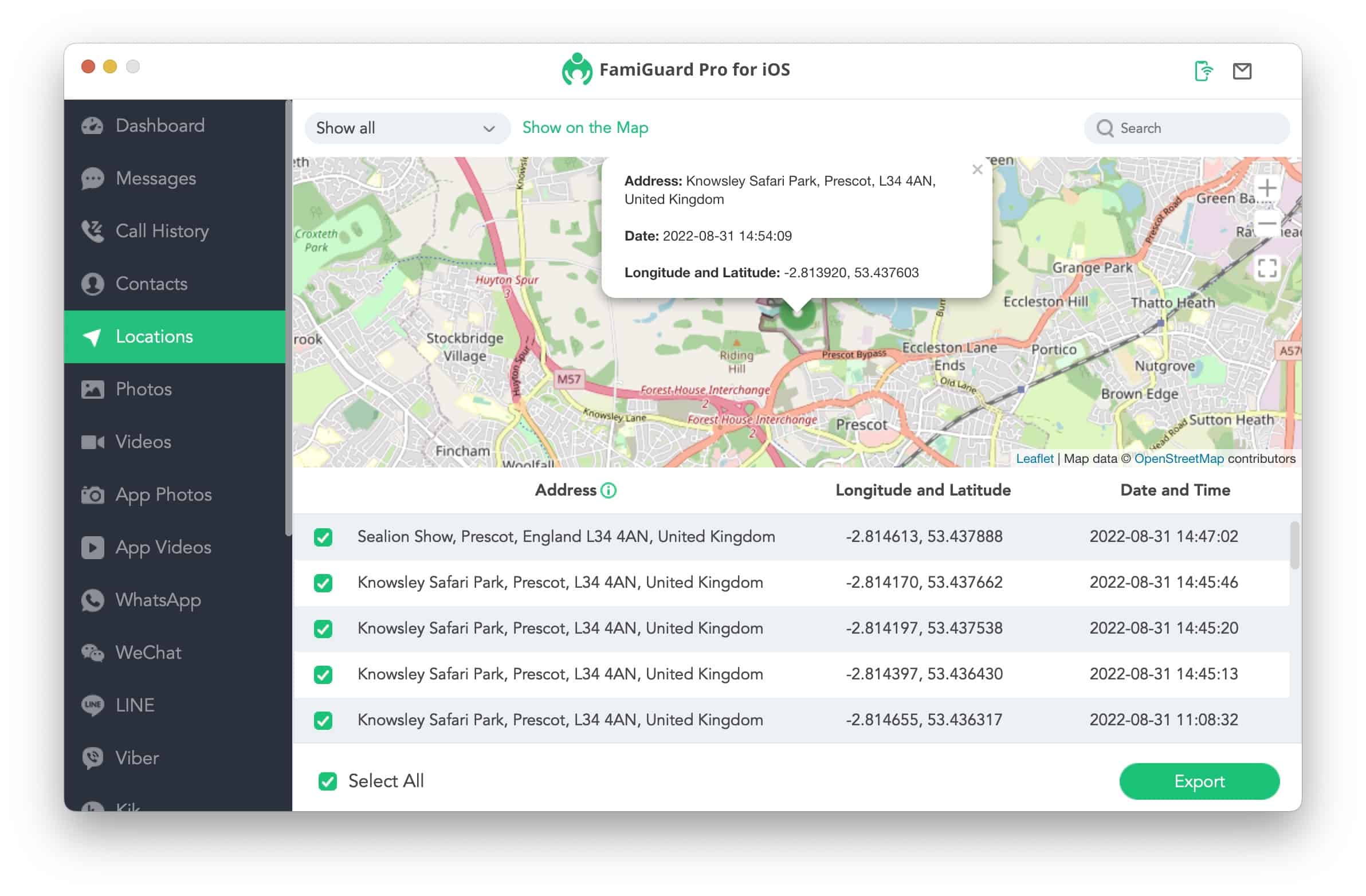This screenshot has width=1366, height=896.
Task: Click the Locations arrow icon
Action: click(x=92, y=337)
